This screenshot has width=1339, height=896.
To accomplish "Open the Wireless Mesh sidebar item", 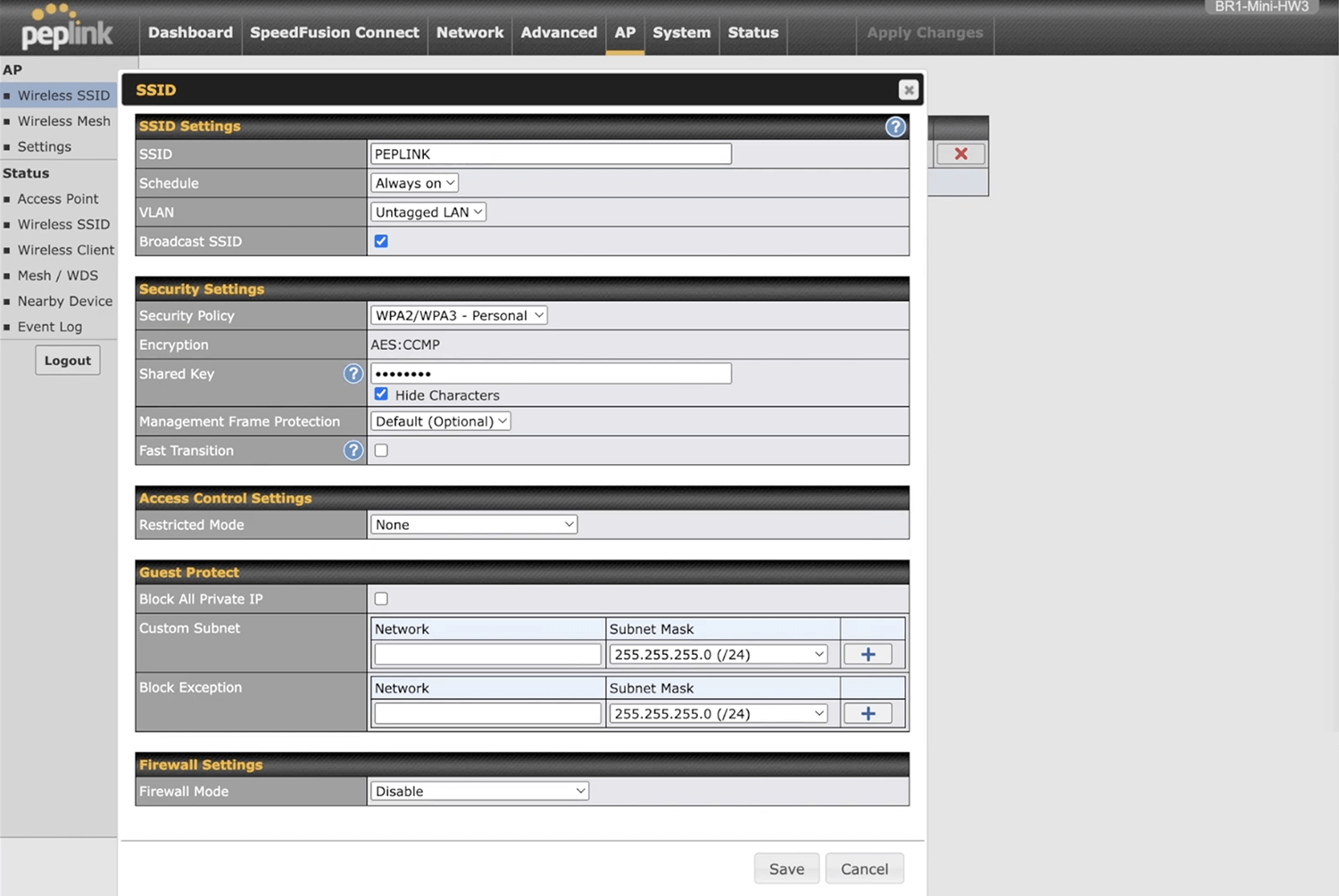I will pyautogui.click(x=63, y=121).
